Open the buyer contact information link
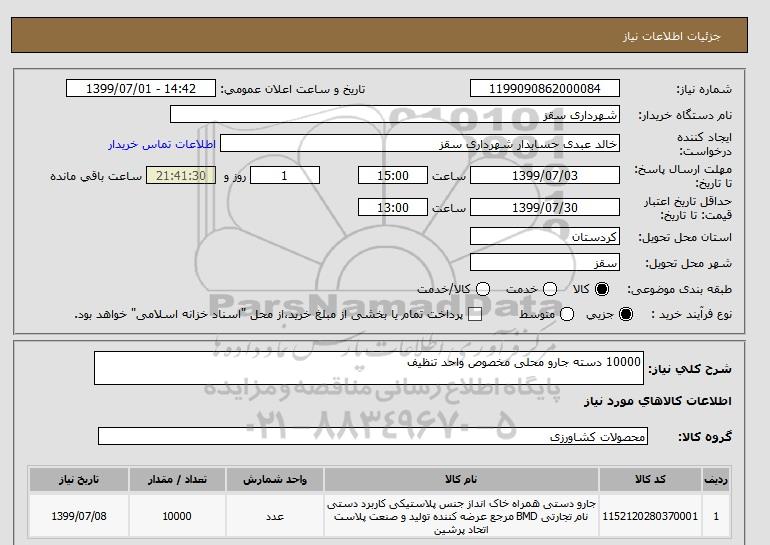This screenshot has width=770, height=545. click(x=162, y=145)
